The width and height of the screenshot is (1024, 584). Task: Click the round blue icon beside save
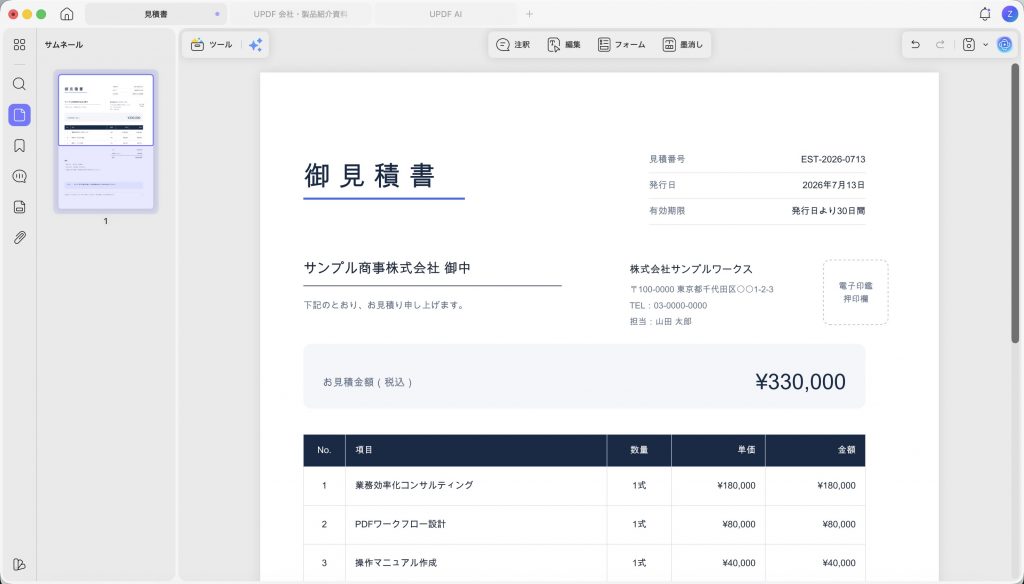coord(1004,44)
